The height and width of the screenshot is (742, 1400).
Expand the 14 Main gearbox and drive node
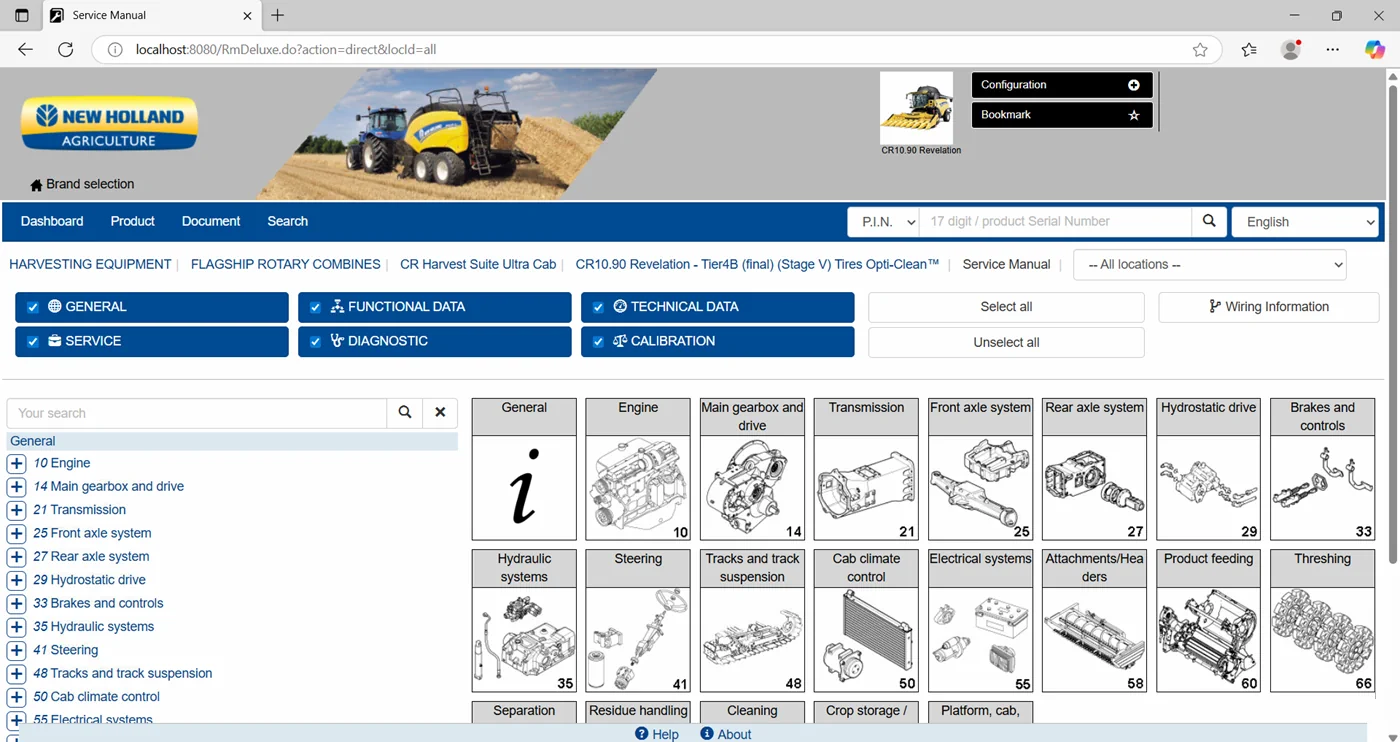click(x=16, y=487)
